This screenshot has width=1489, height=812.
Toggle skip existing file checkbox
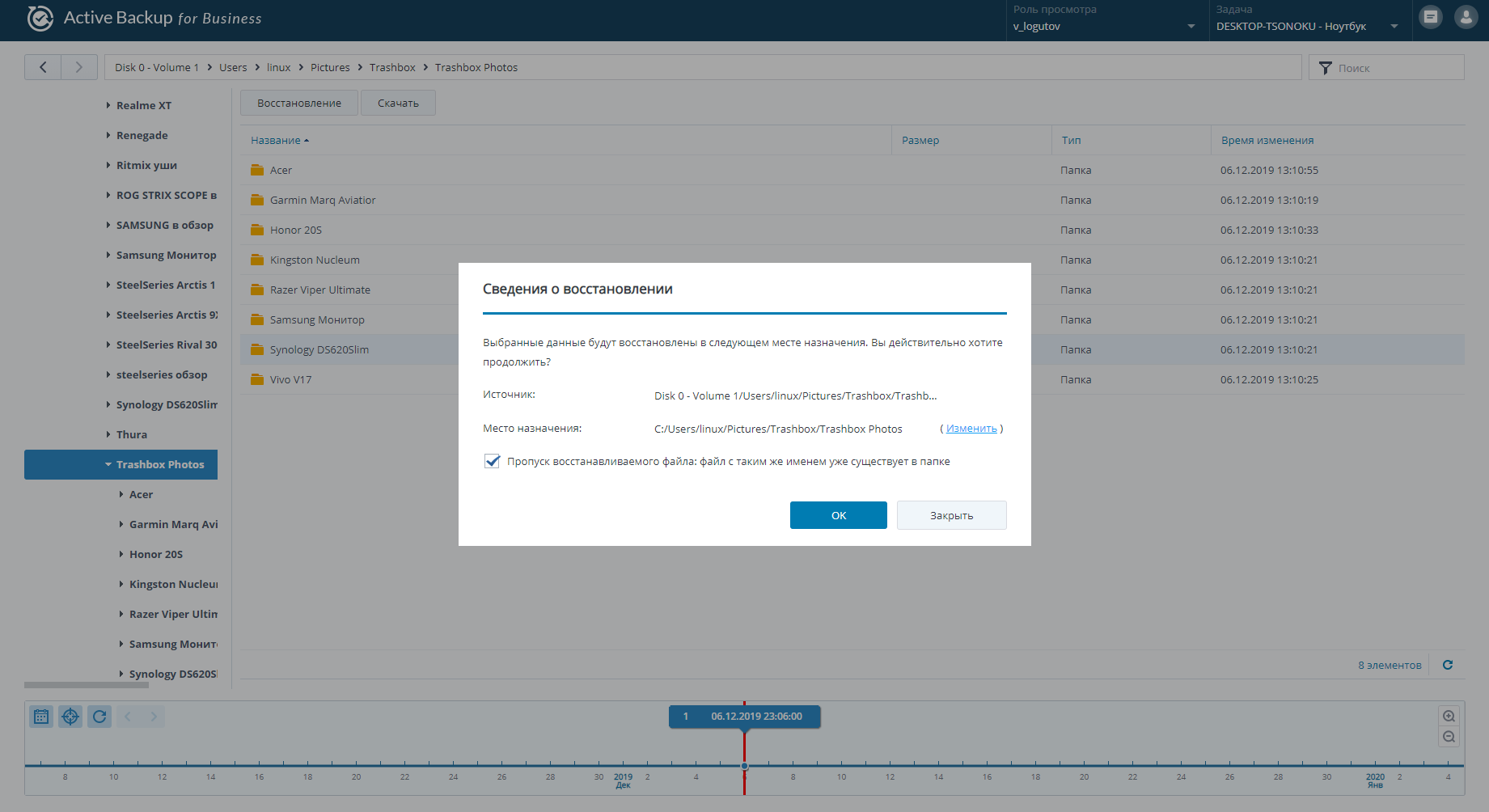(492, 461)
